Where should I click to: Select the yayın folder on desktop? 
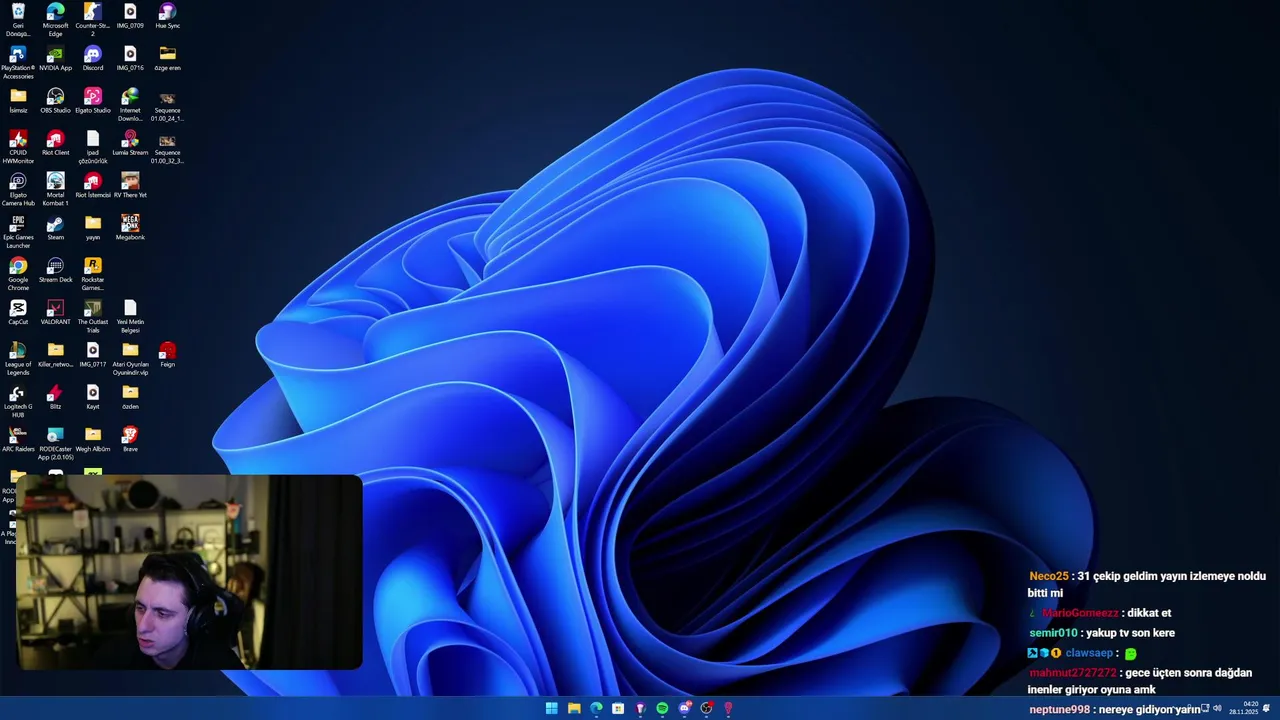coord(93,228)
